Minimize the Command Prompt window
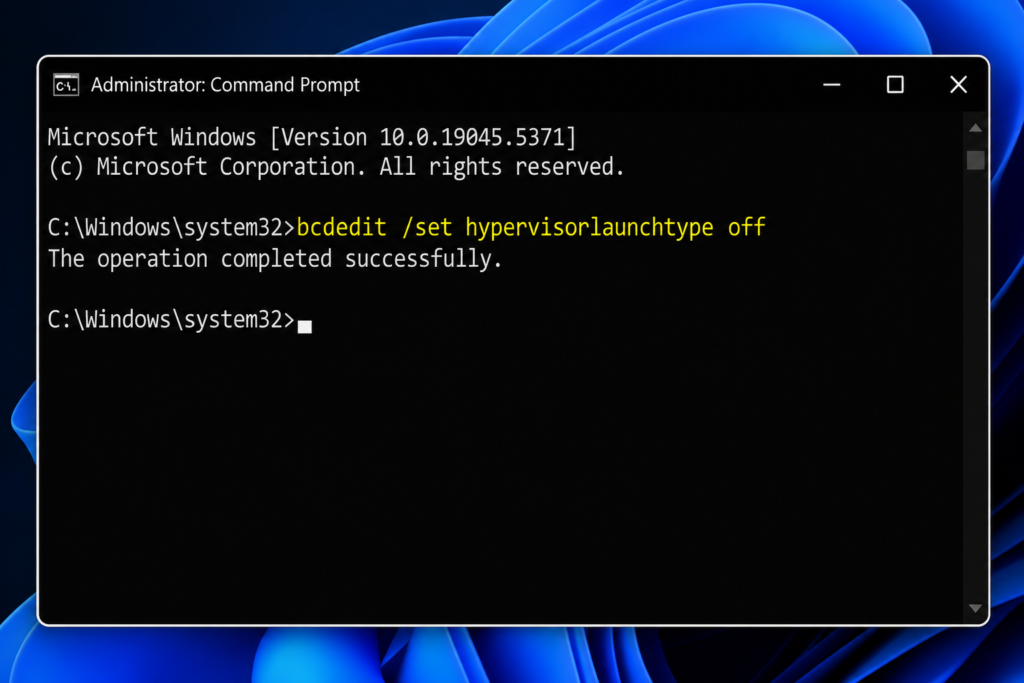Screen dimensions: 1024x683 (x=831, y=85)
